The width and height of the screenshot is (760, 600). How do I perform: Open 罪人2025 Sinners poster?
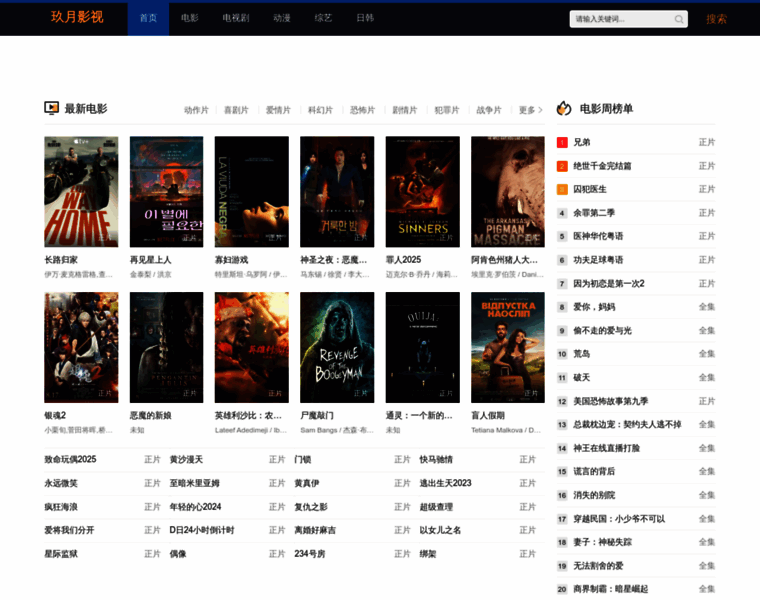[x=423, y=192]
